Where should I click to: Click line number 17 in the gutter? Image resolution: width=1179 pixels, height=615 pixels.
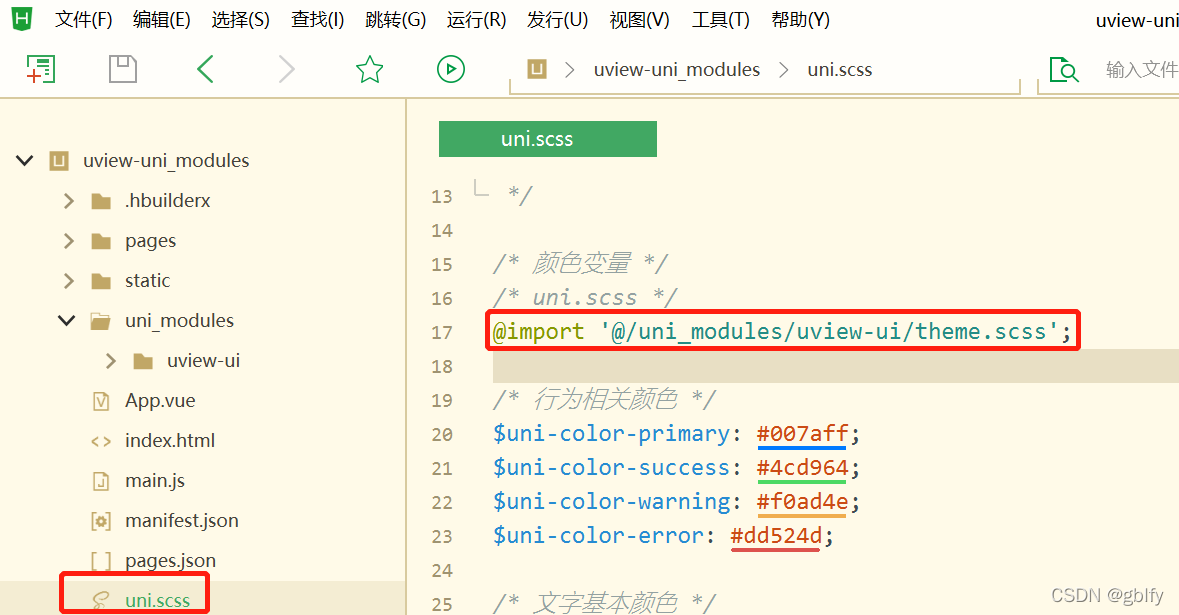[x=442, y=332]
